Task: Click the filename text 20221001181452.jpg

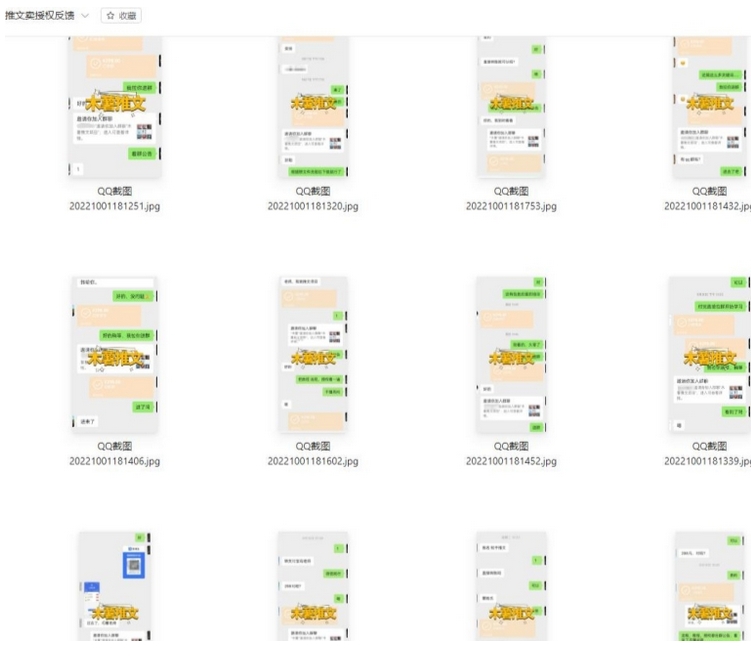Action: click(511, 461)
